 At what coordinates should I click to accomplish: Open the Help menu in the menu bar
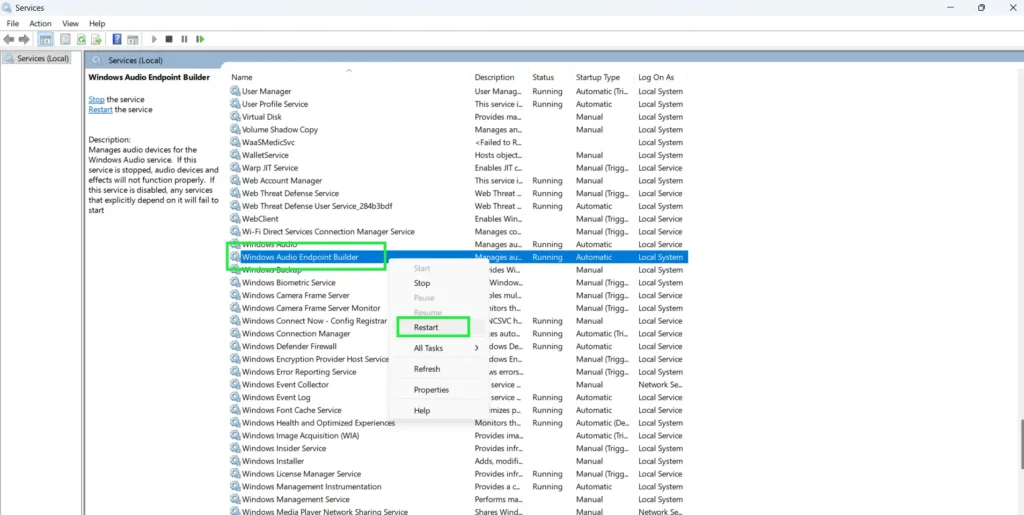(x=97, y=23)
